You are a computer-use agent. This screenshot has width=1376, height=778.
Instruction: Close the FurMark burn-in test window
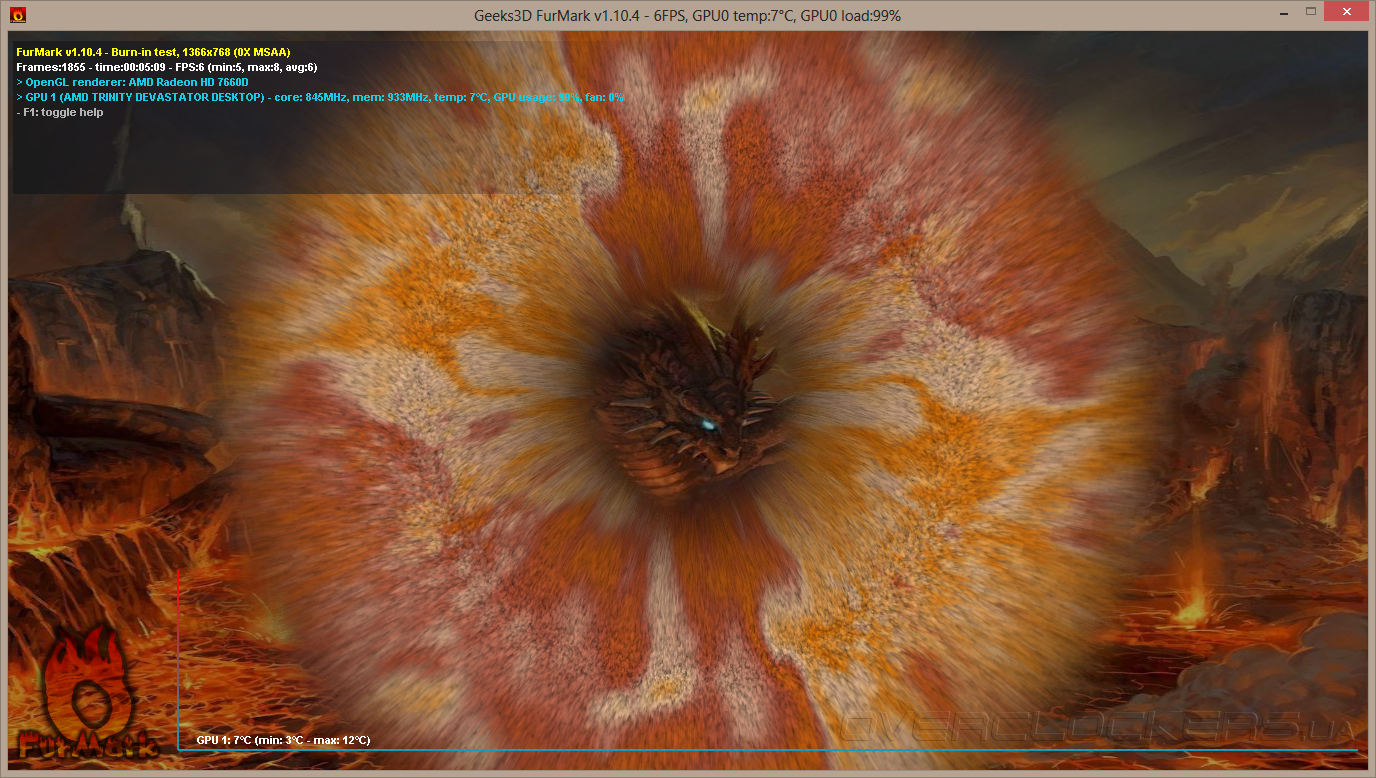coord(1346,12)
